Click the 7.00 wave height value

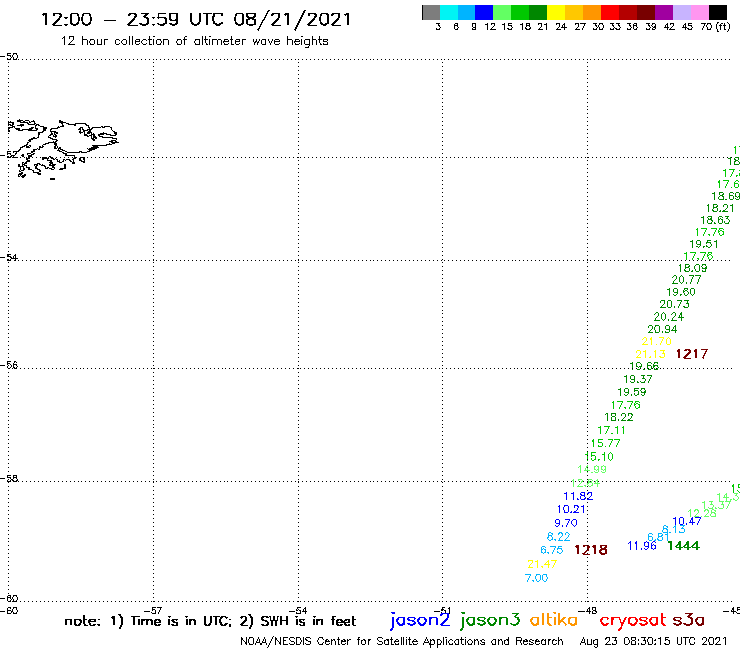(537, 578)
